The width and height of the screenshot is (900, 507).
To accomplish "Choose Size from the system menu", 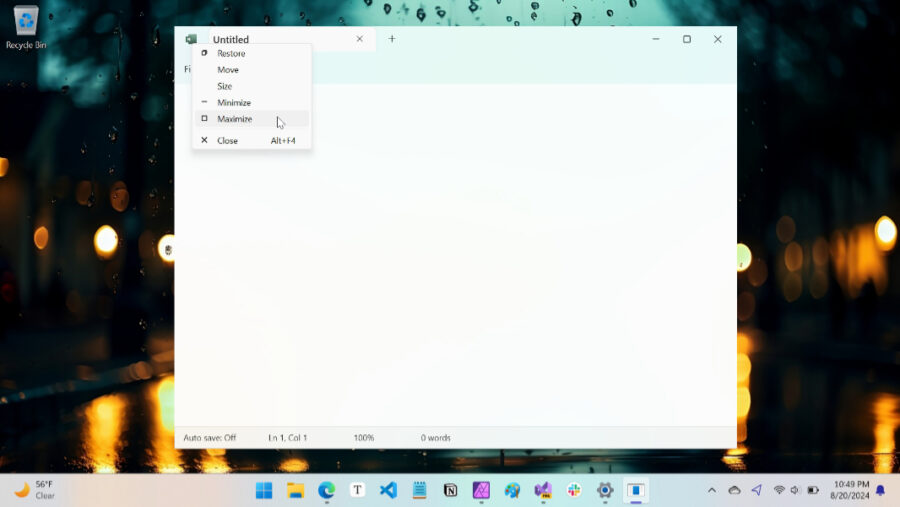I will coord(251,86).
